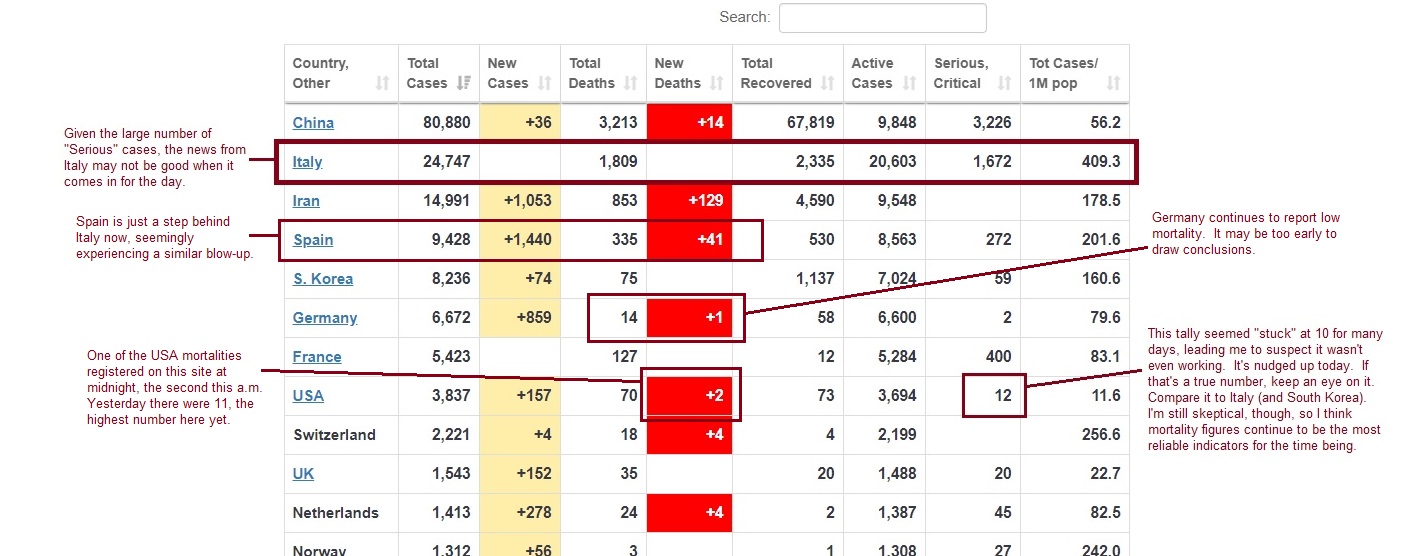Sort by Active Cases arrows icon
Screen dimensions: 1404x556
pos(911,84)
